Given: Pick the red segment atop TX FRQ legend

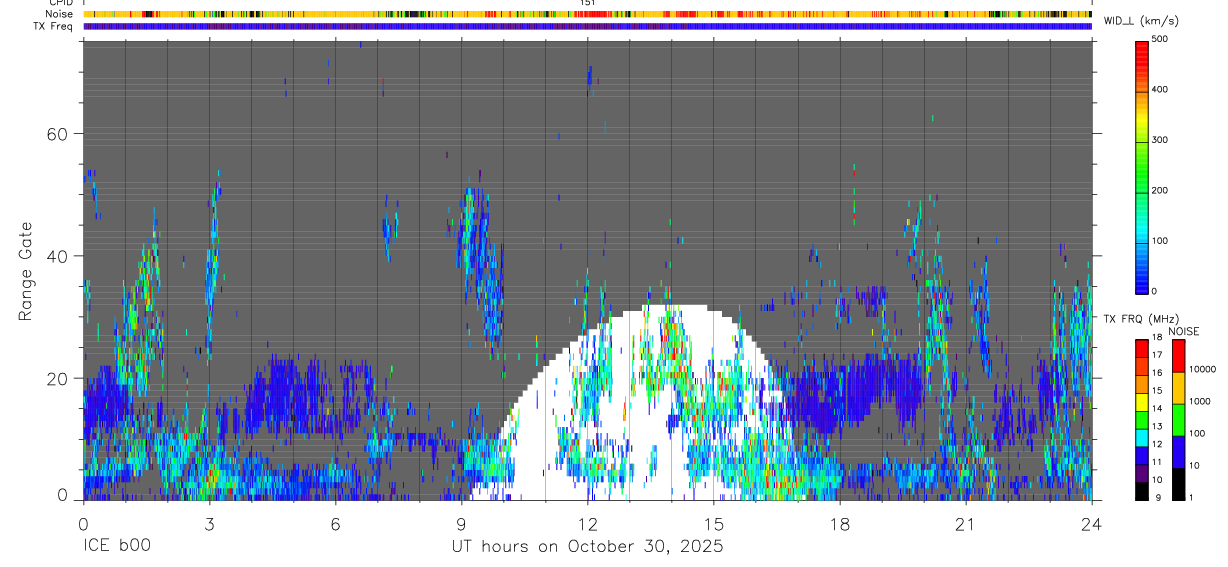Looking at the screenshot, I should 1142,348.
